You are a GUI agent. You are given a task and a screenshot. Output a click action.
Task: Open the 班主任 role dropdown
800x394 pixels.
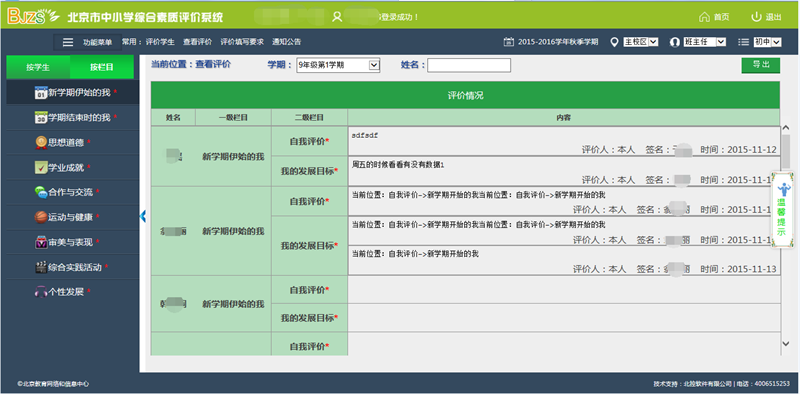pyautogui.click(x=705, y=42)
